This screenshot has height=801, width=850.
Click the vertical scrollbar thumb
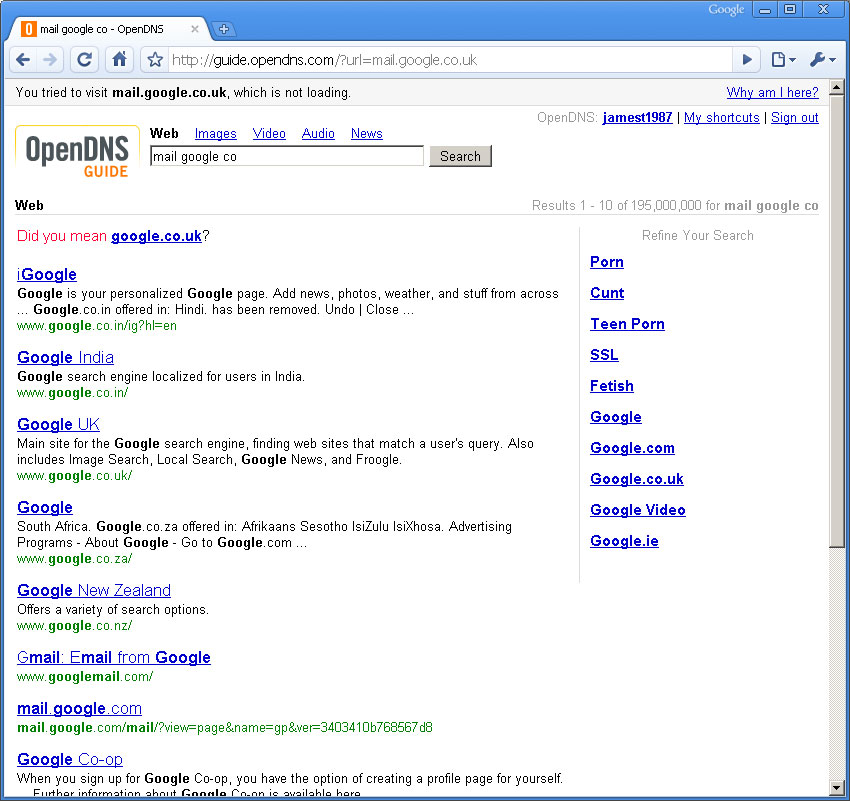point(837,320)
